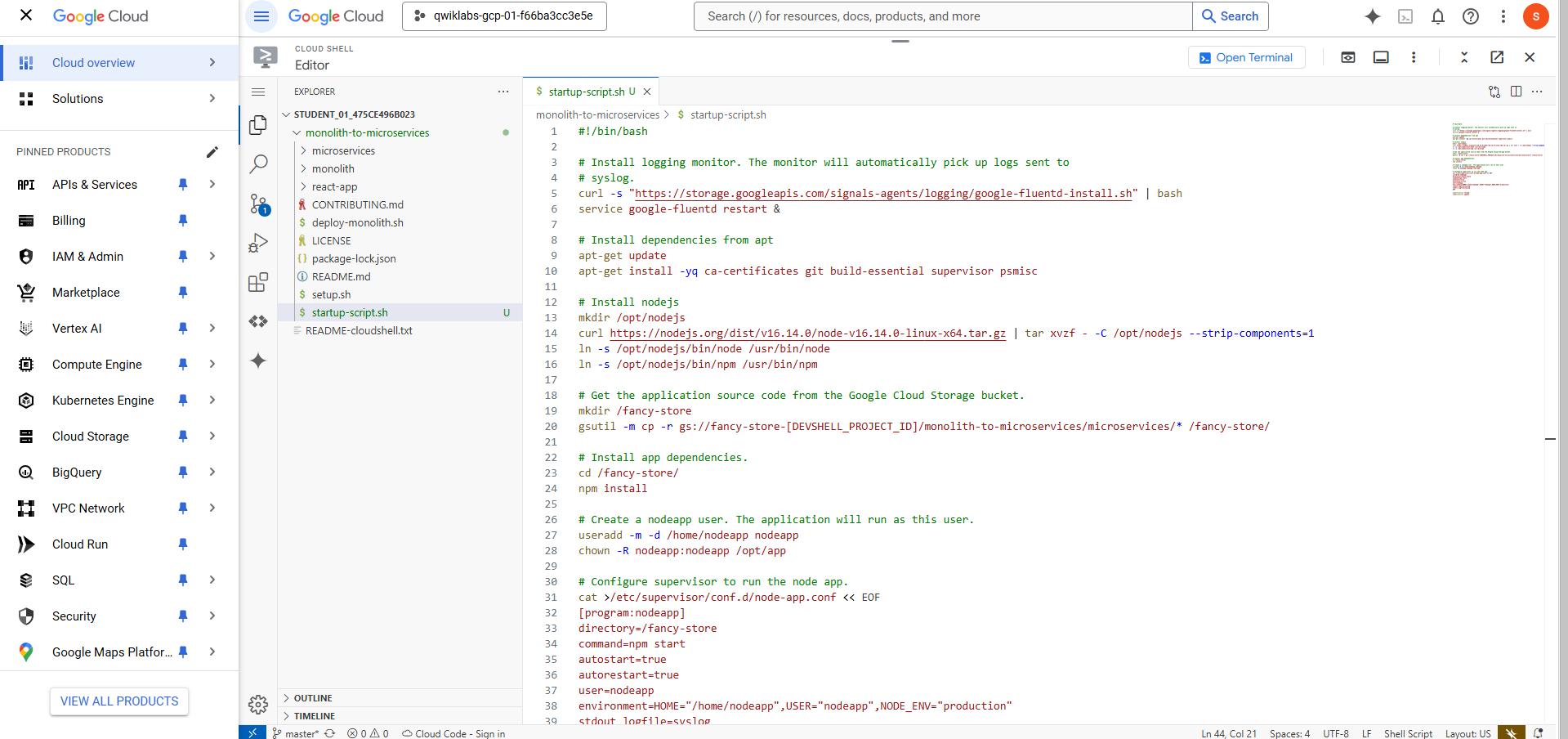Unpin Billing product

click(x=183, y=221)
